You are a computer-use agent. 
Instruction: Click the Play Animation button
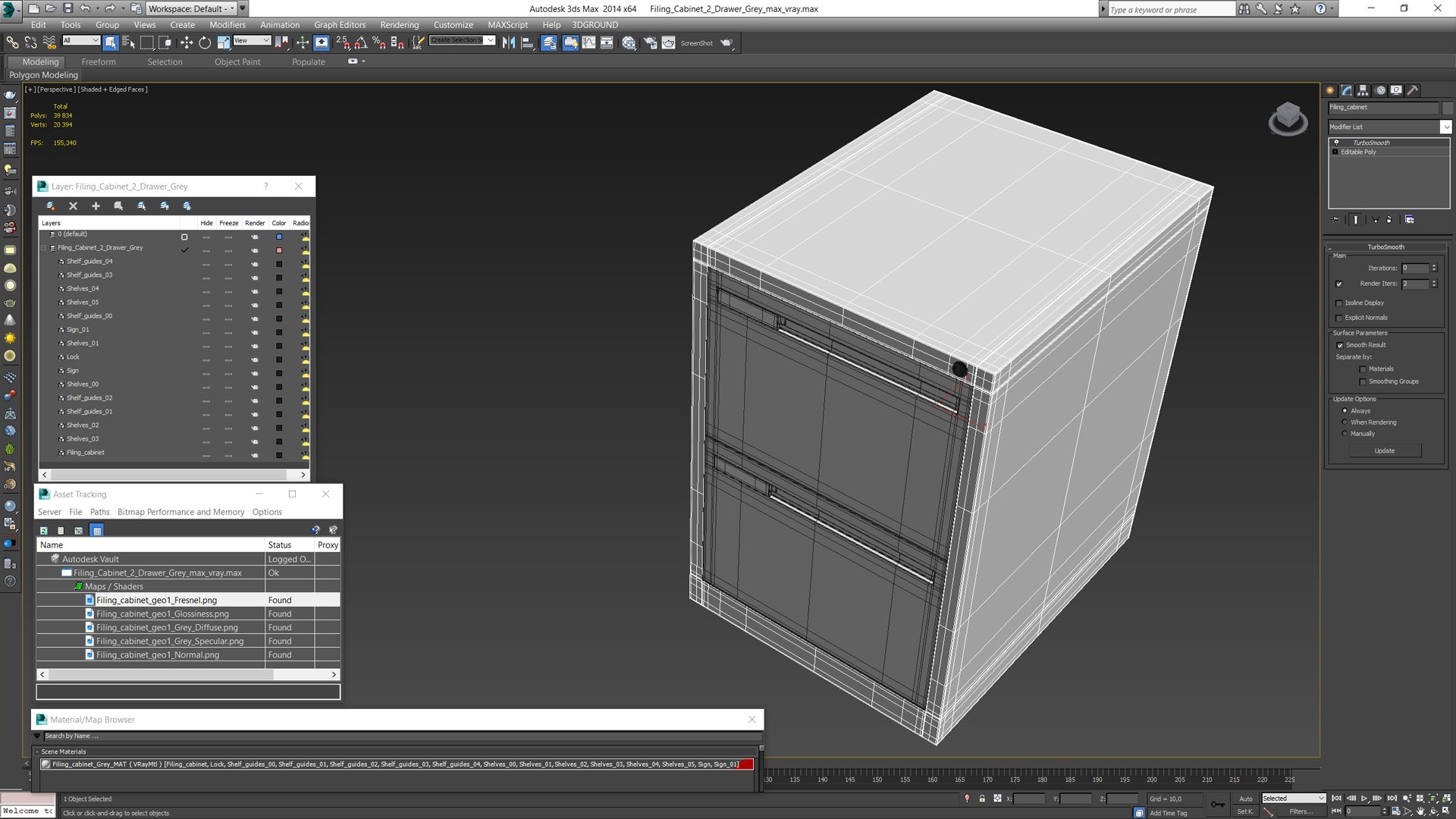coord(1364,798)
